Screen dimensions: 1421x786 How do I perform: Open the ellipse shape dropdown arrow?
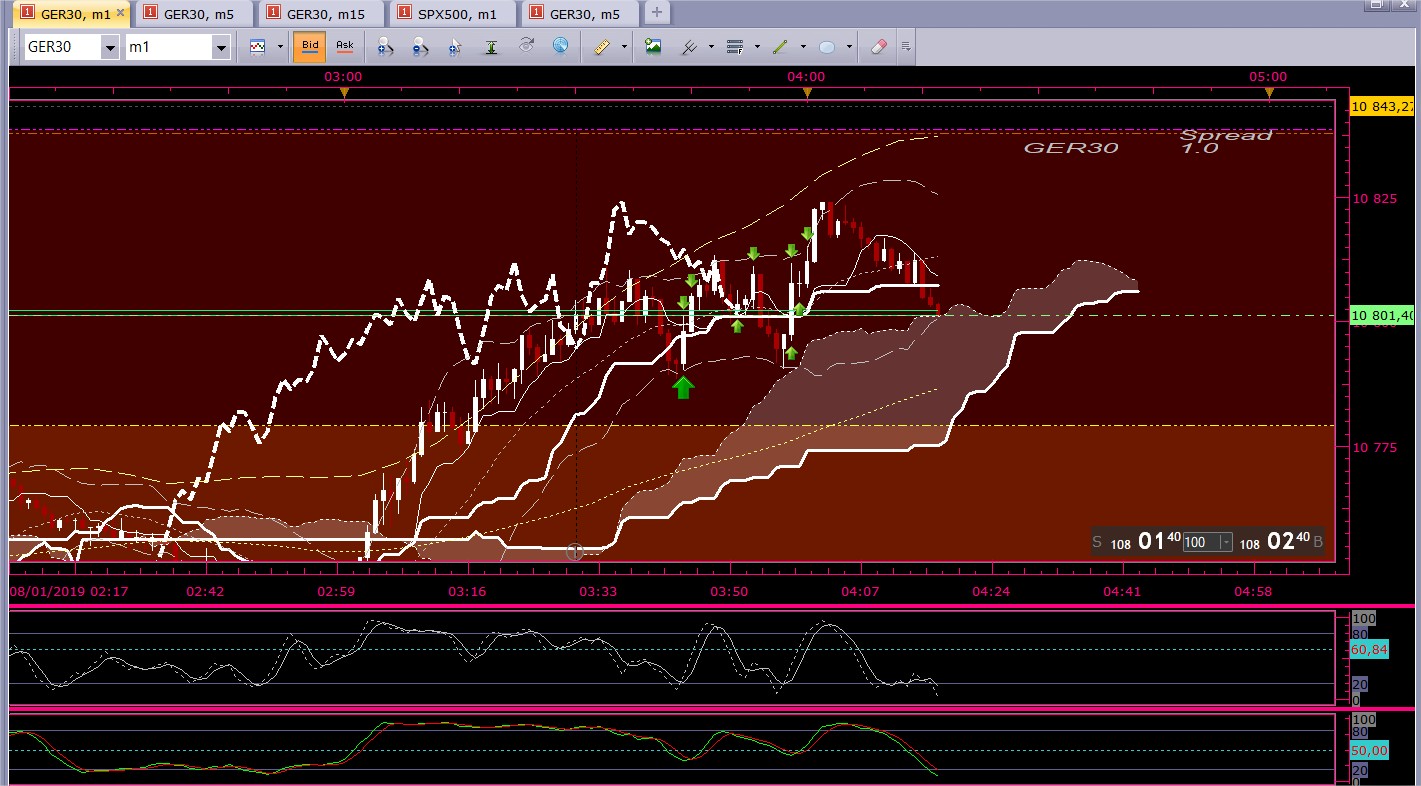pos(849,46)
